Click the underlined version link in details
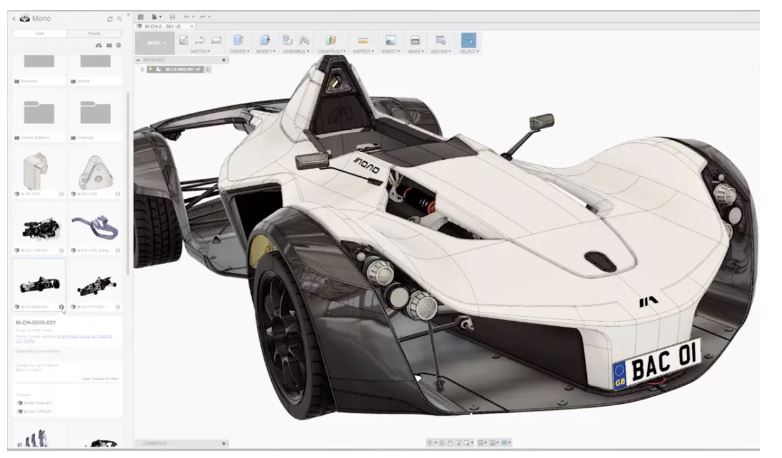 [x=84, y=336]
